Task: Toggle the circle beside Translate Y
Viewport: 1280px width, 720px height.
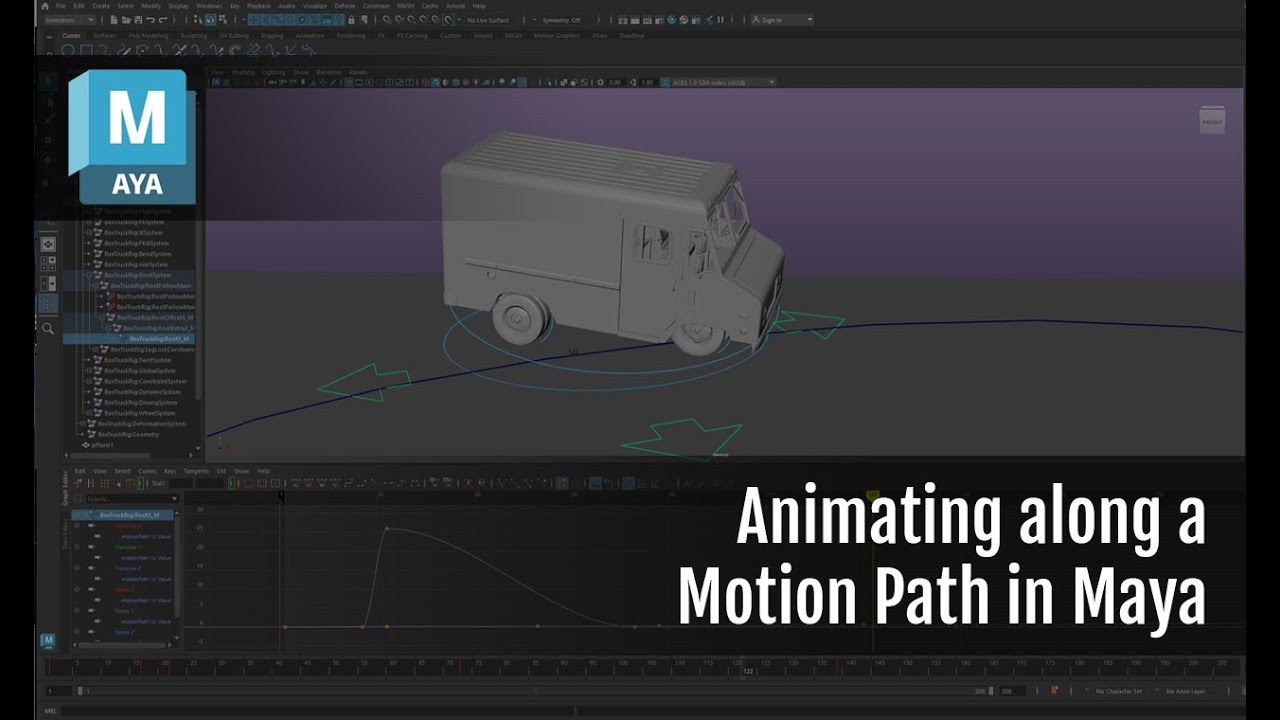Action: [x=76, y=547]
